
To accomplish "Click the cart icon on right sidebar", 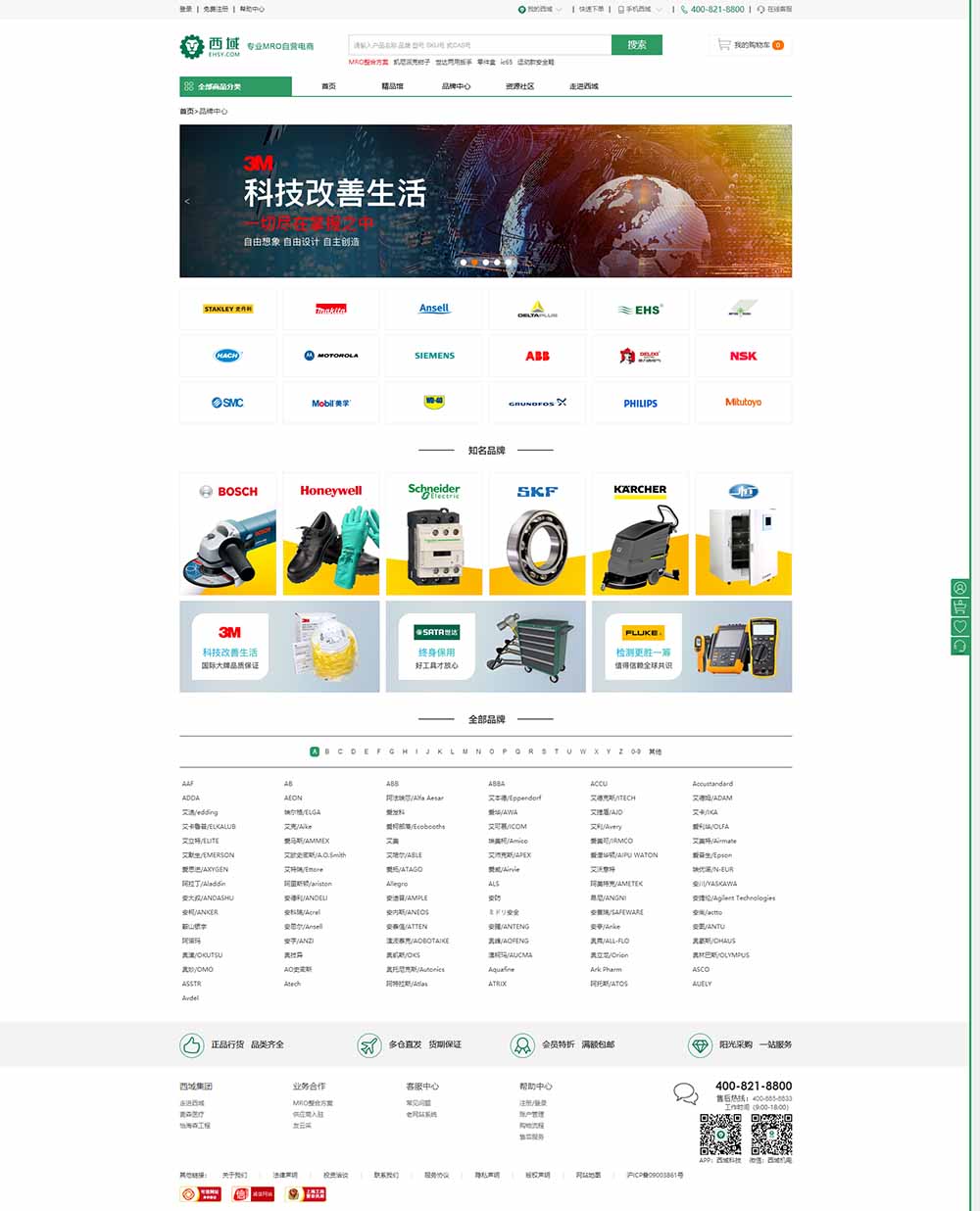I will (959, 607).
